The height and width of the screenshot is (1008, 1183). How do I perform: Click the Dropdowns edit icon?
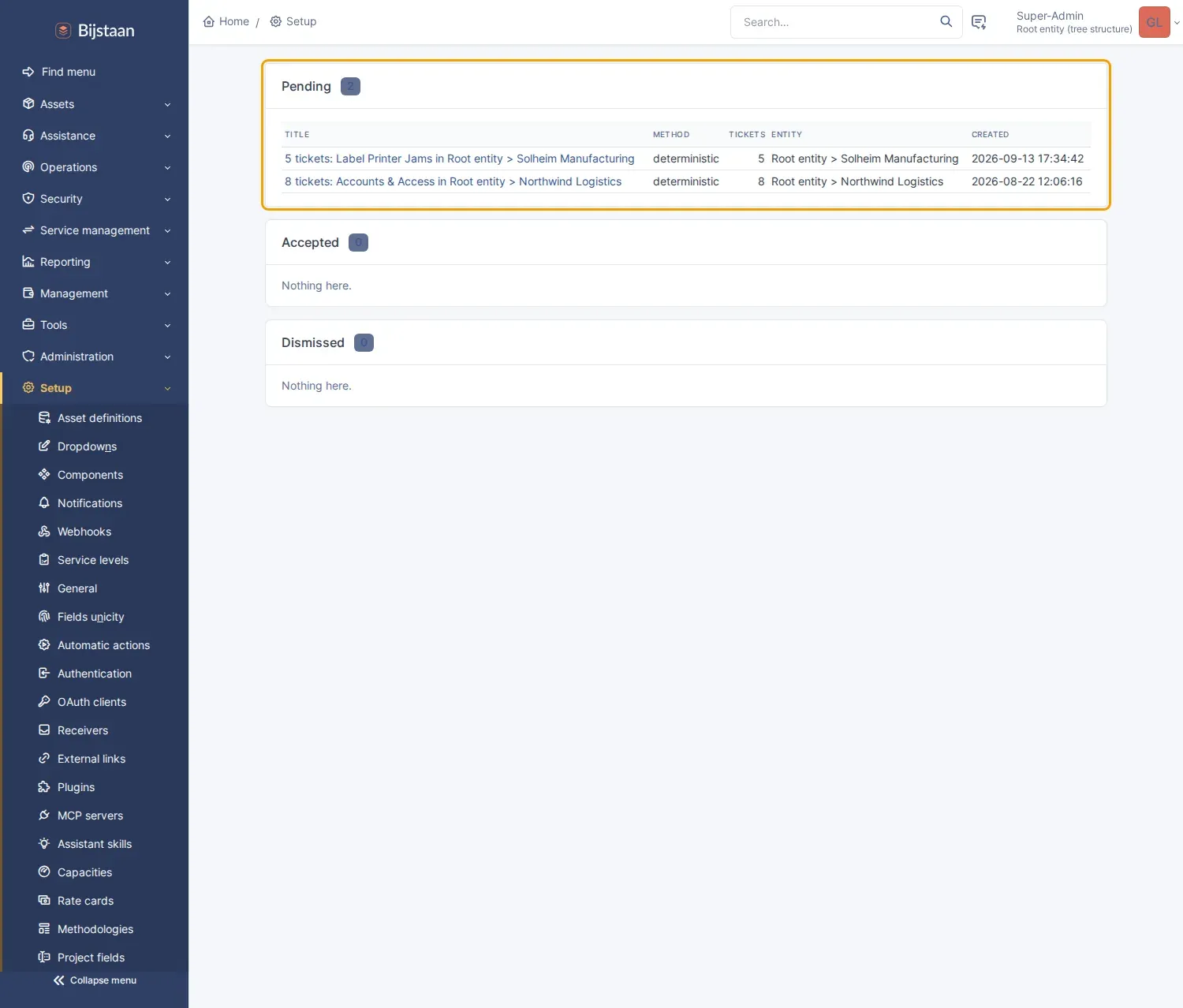44,446
